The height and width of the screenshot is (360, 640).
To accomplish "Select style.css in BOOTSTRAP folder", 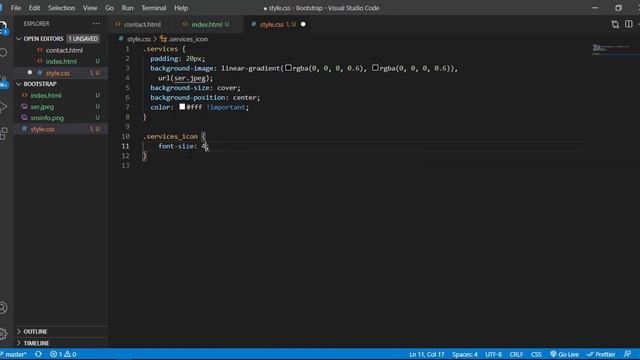I will click(42, 129).
